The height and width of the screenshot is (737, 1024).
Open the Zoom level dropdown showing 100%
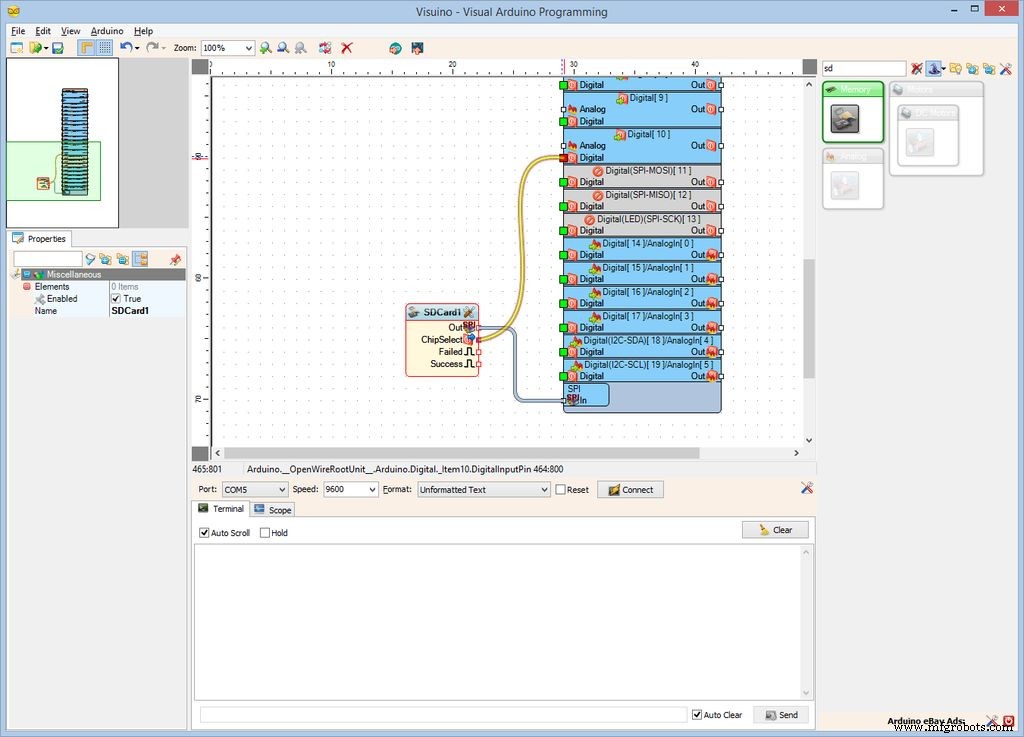pos(229,47)
